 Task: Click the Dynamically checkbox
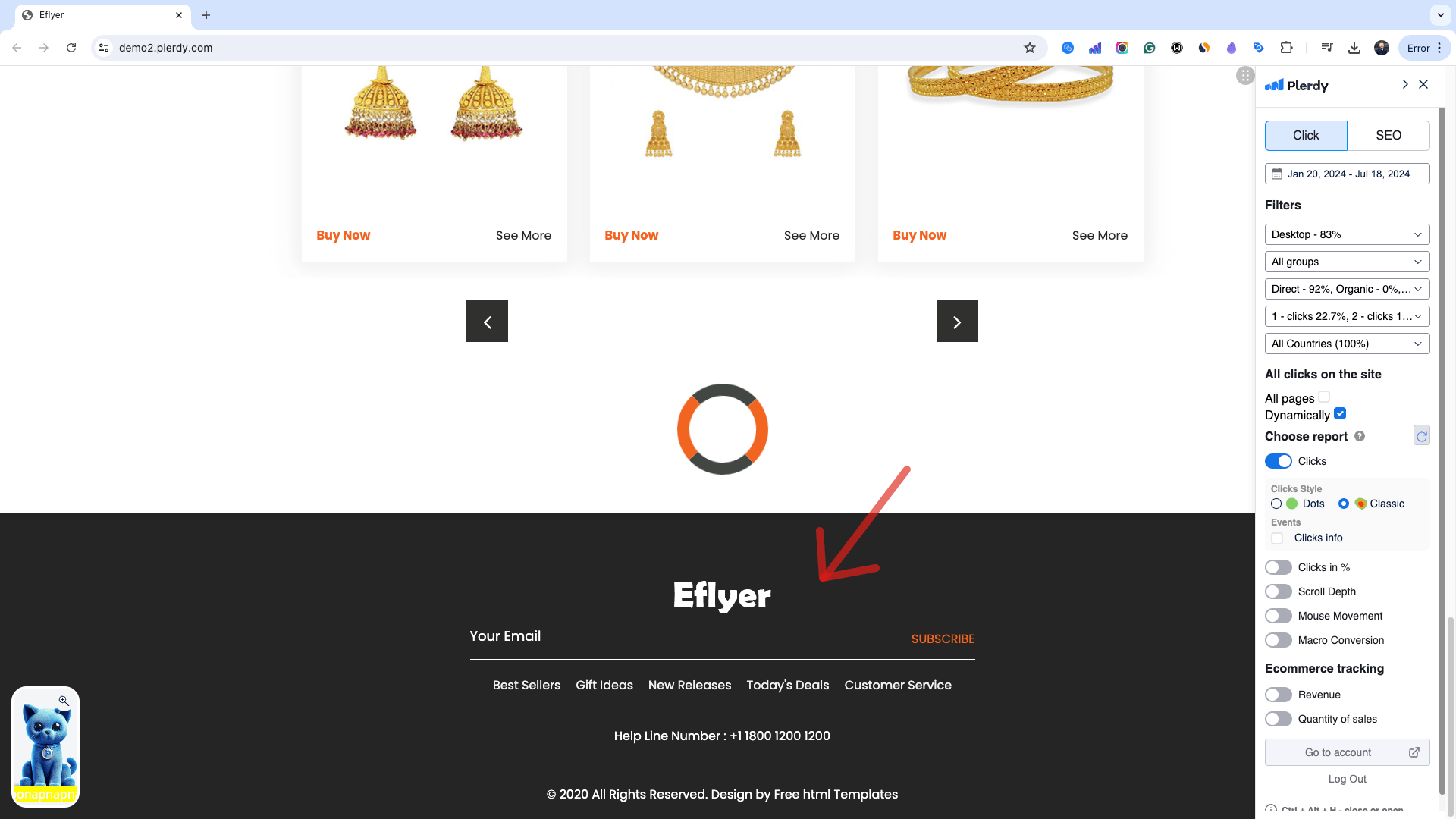tap(1340, 413)
